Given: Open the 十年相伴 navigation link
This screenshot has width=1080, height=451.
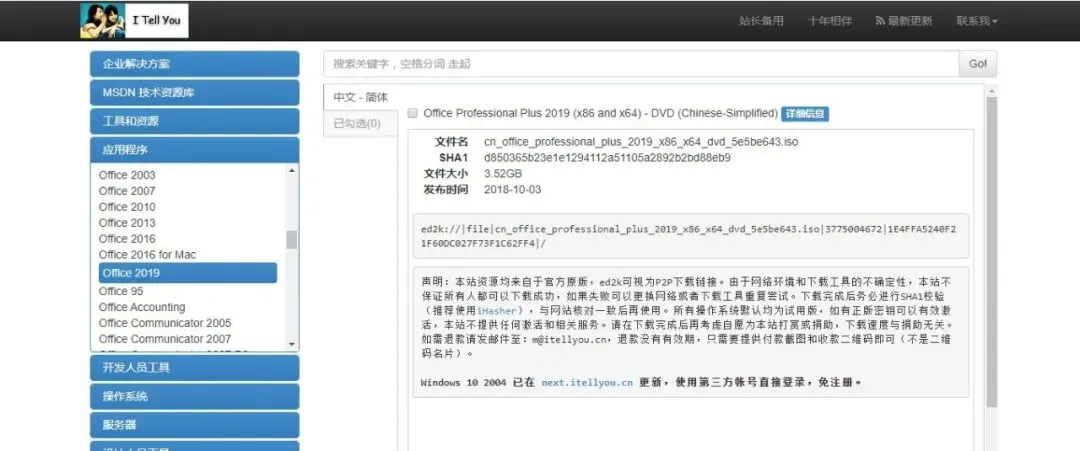Looking at the screenshot, I should pos(829,21).
